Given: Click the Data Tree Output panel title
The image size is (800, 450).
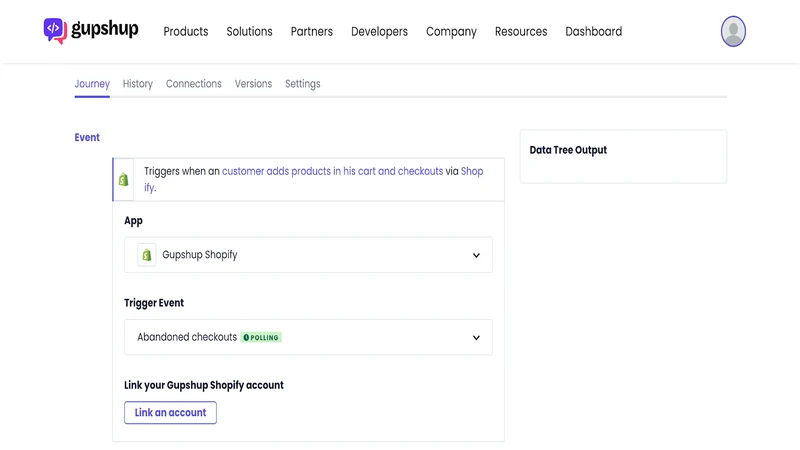Looking at the screenshot, I should click(568, 150).
